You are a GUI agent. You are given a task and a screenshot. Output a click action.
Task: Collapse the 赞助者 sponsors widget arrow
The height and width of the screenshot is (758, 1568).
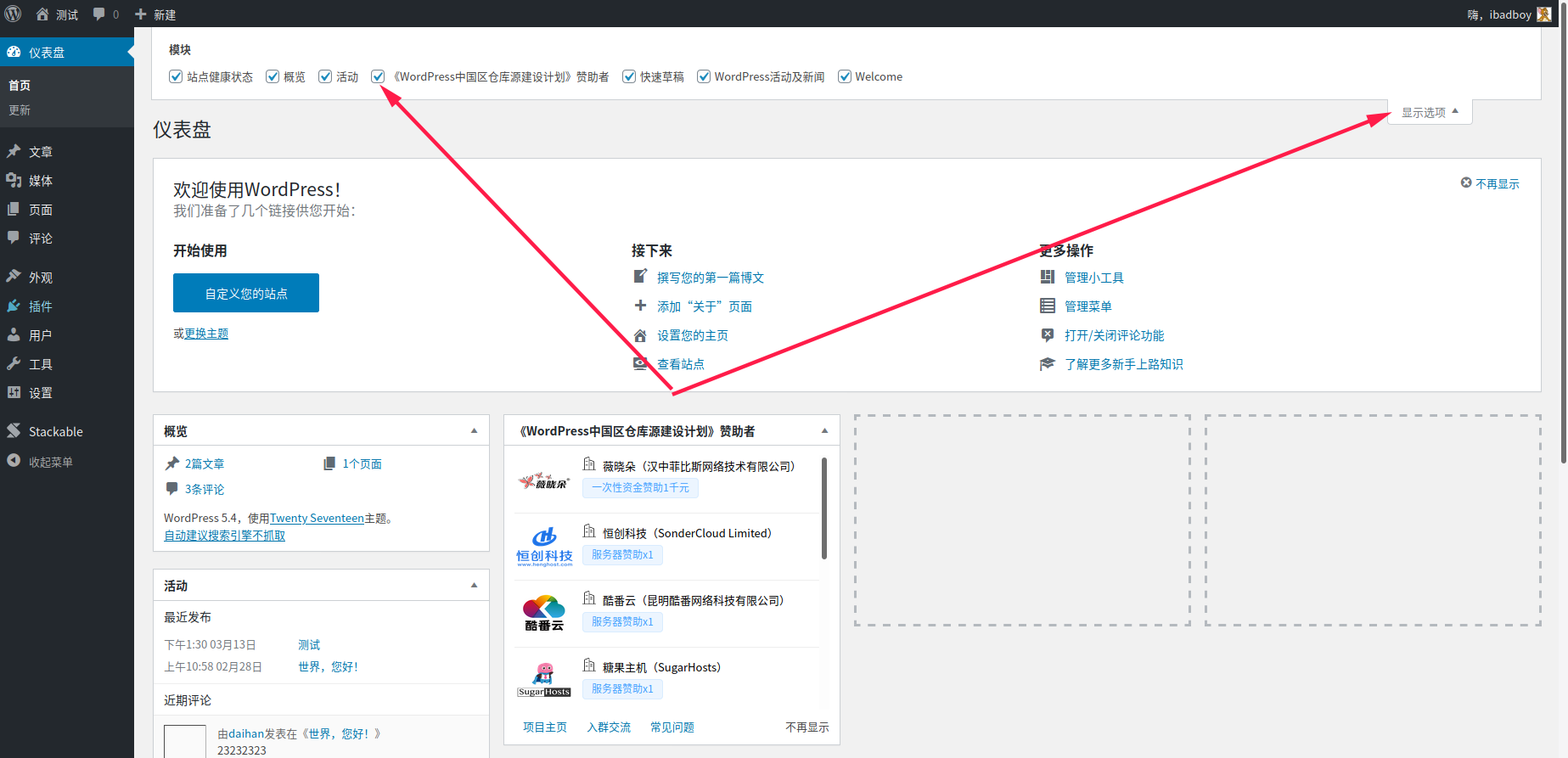pos(824,430)
